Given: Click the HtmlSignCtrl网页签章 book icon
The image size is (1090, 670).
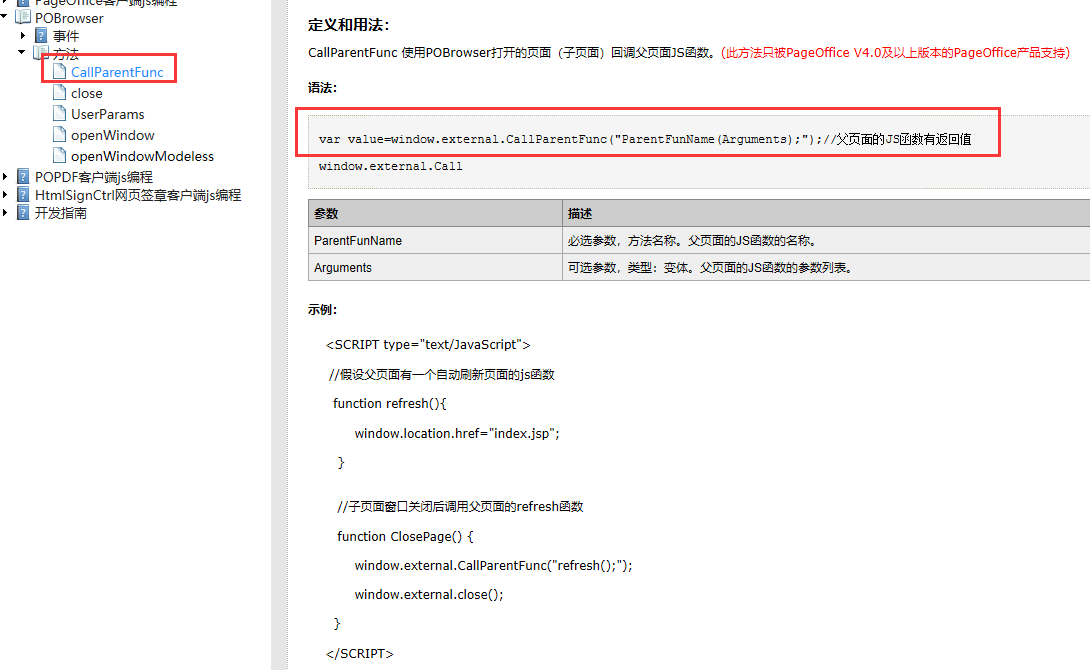Looking at the screenshot, I should (23, 195).
